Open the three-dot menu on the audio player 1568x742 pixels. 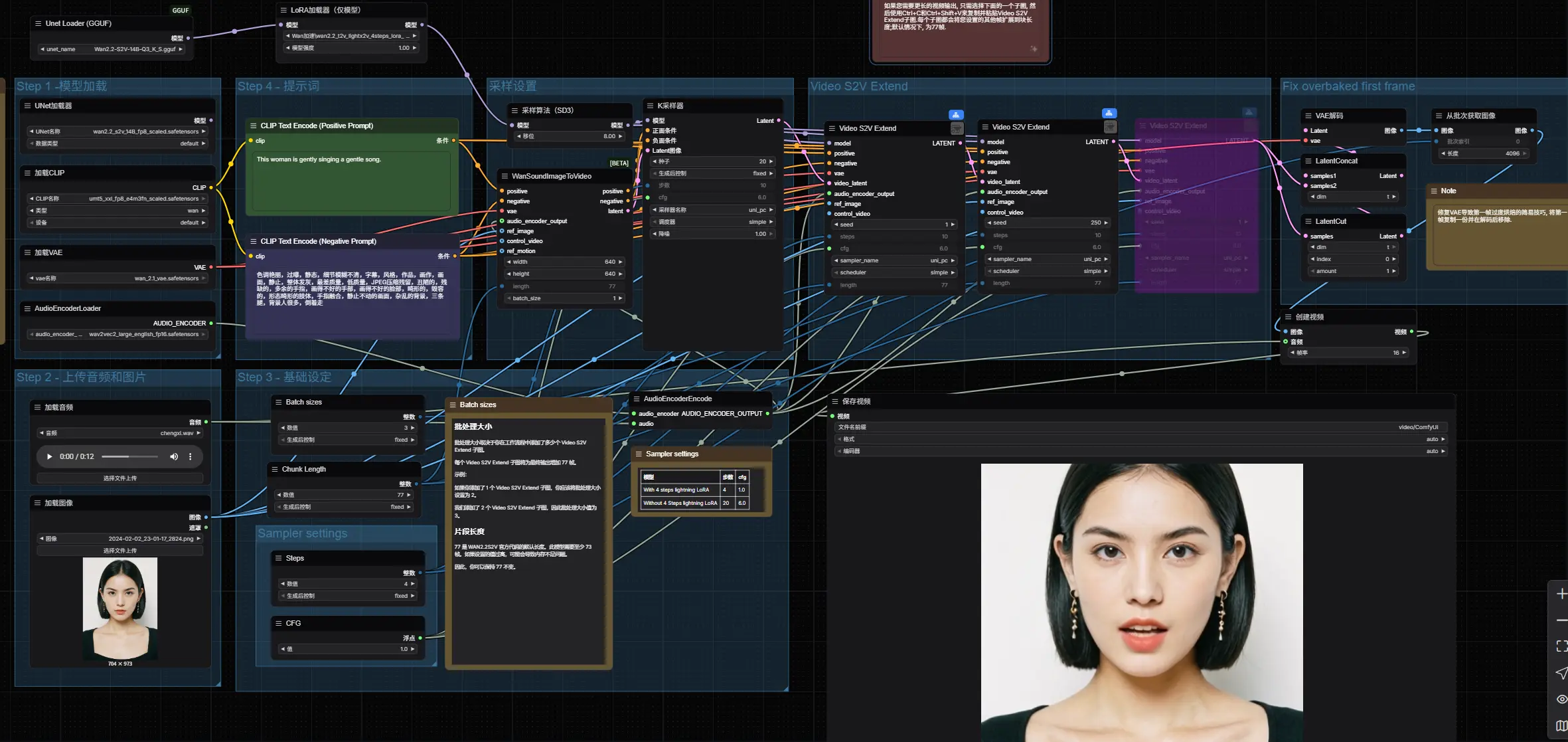190,456
